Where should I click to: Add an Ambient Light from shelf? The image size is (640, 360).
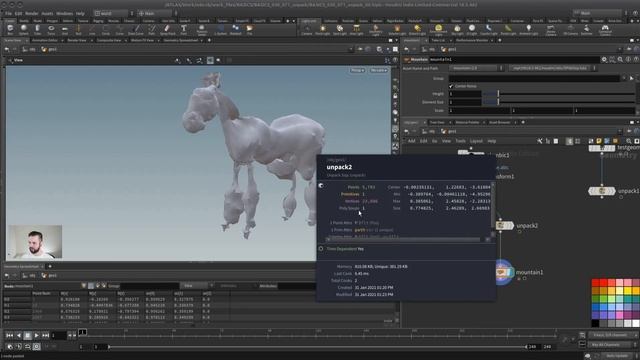[x=529, y=29]
